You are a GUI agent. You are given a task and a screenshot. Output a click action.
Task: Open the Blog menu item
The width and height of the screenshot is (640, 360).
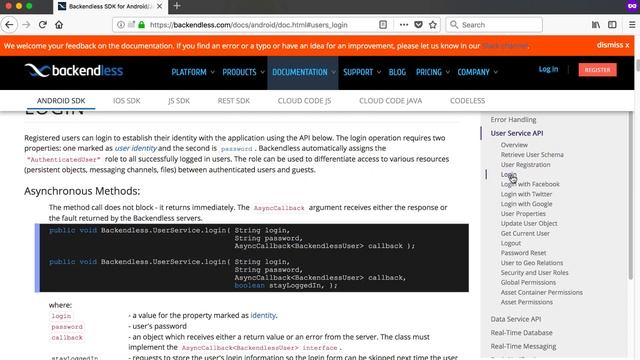(x=397, y=72)
